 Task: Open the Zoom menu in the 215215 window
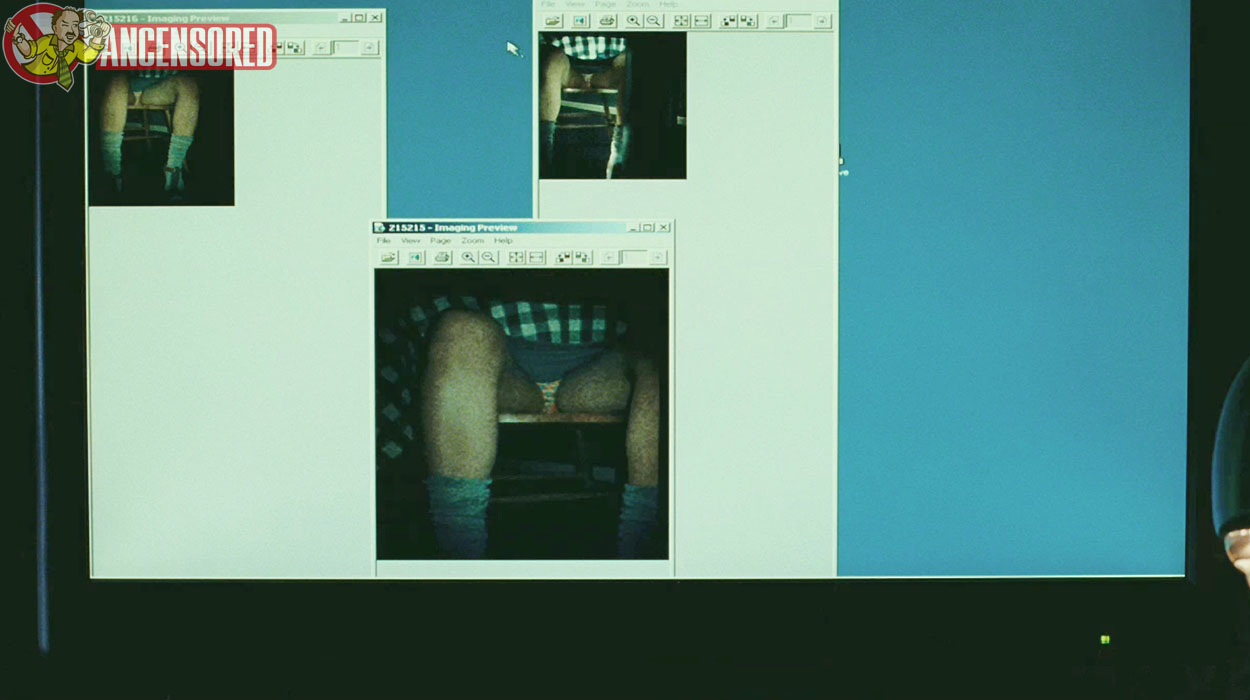472,241
